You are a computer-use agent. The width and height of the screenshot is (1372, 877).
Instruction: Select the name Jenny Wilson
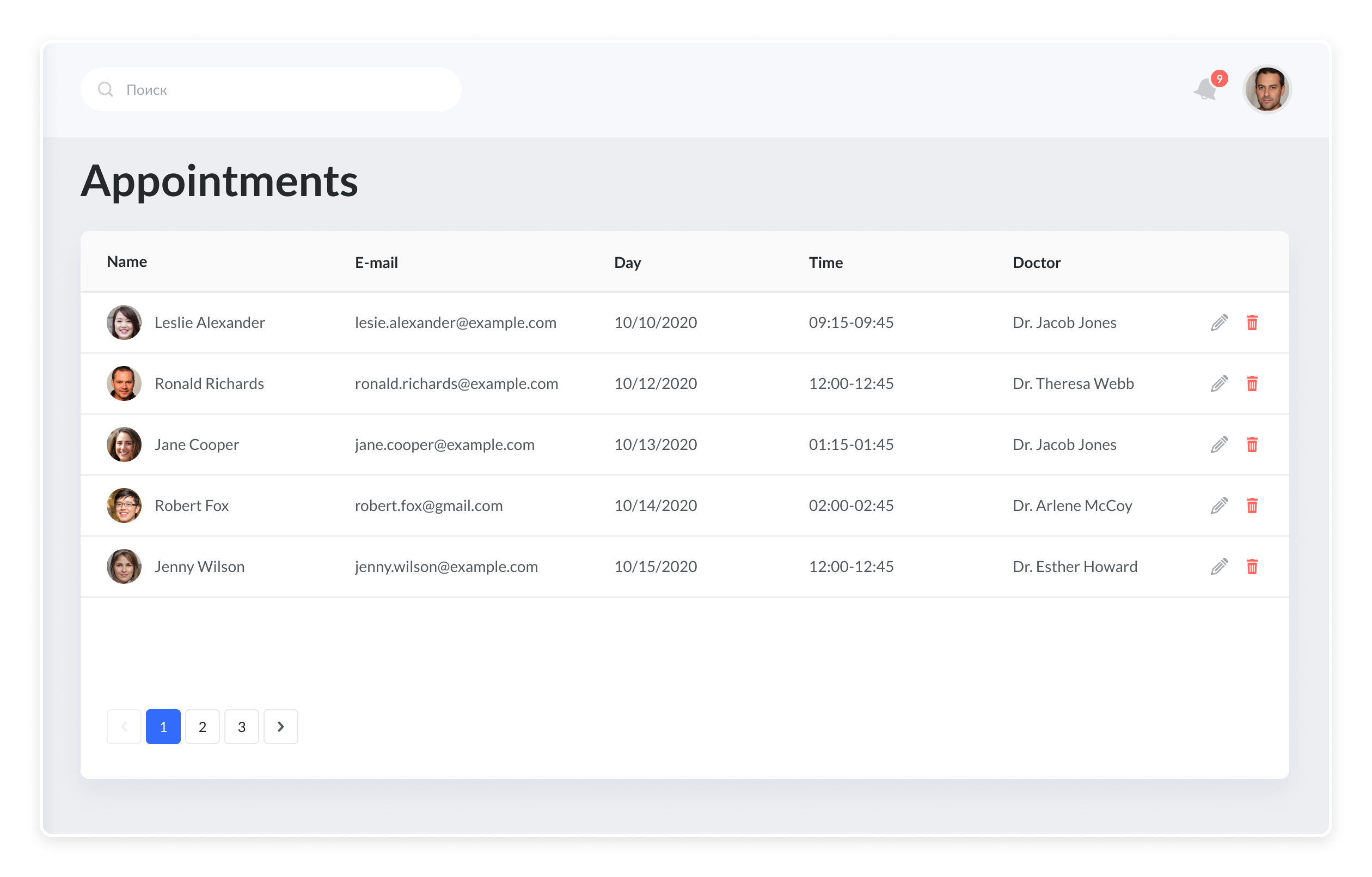click(199, 567)
